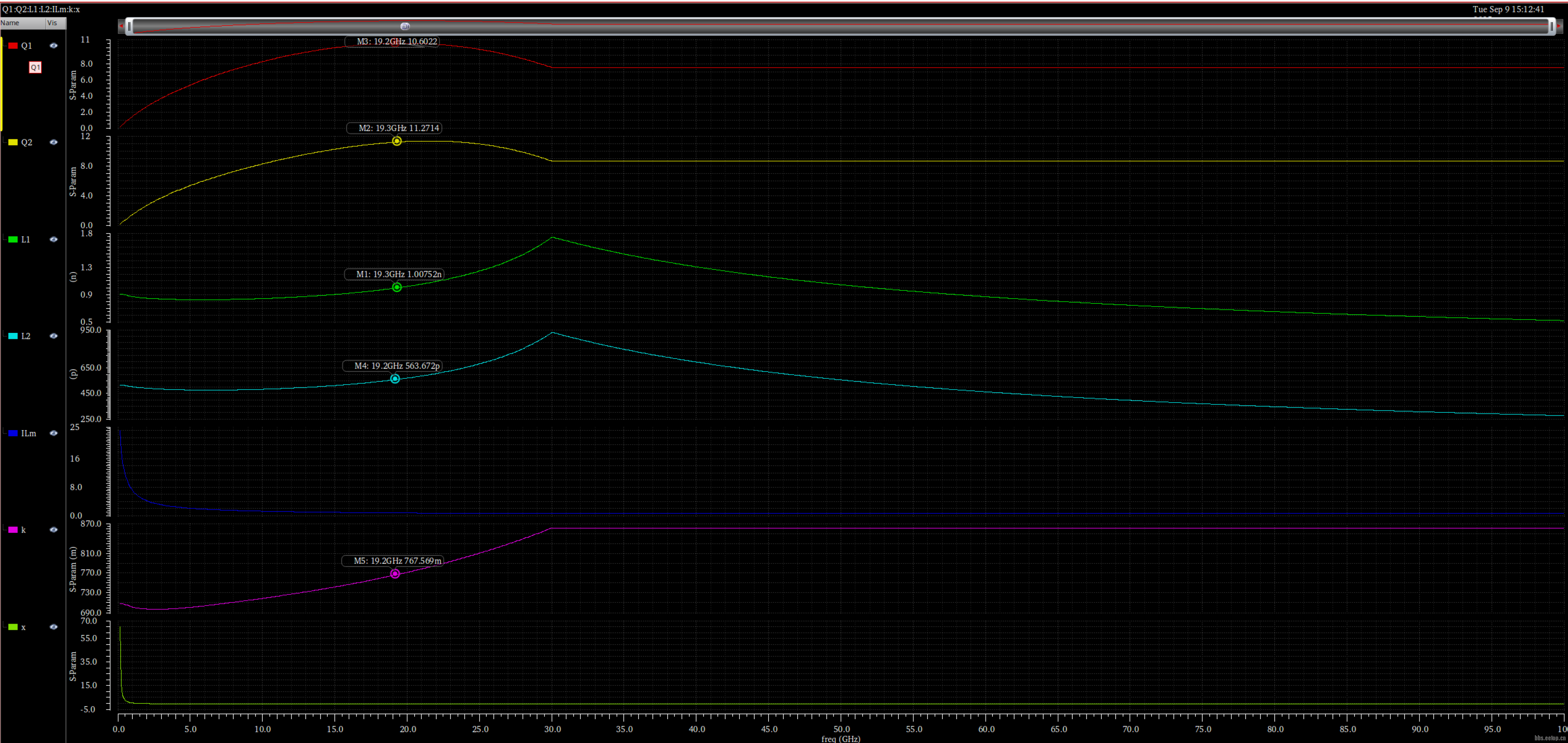Click the lime x color swatch
Image resolution: width=1568 pixels, height=743 pixels.
pyautogui.click(x=13, y=627)
